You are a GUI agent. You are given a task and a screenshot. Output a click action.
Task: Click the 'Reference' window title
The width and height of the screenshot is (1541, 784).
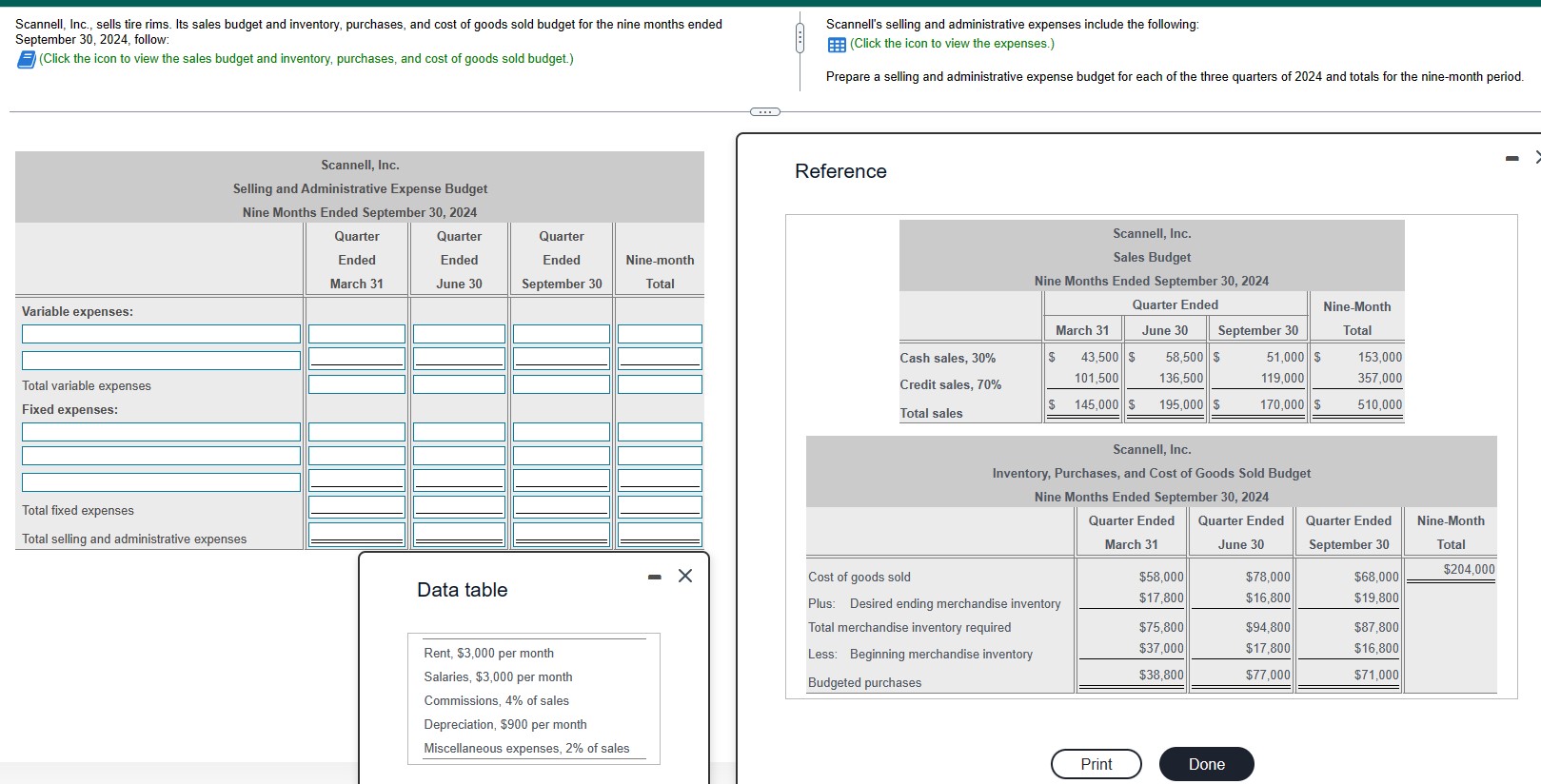pyautogui.click(x=840, y=171)
